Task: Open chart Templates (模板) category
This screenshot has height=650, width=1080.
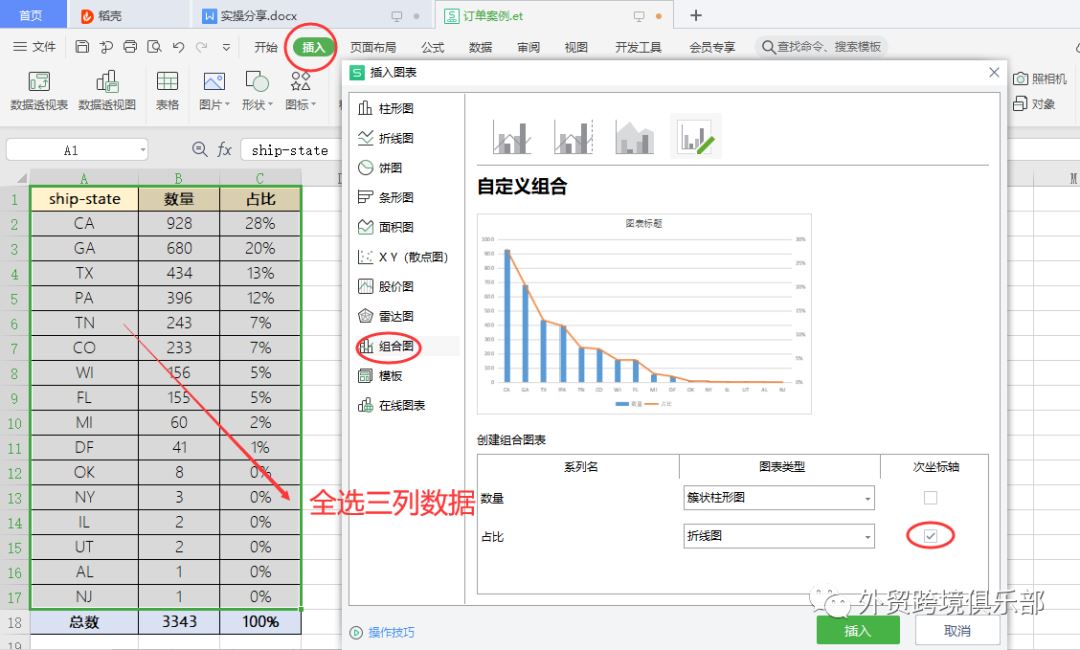Action: click(x=380, y=375)
